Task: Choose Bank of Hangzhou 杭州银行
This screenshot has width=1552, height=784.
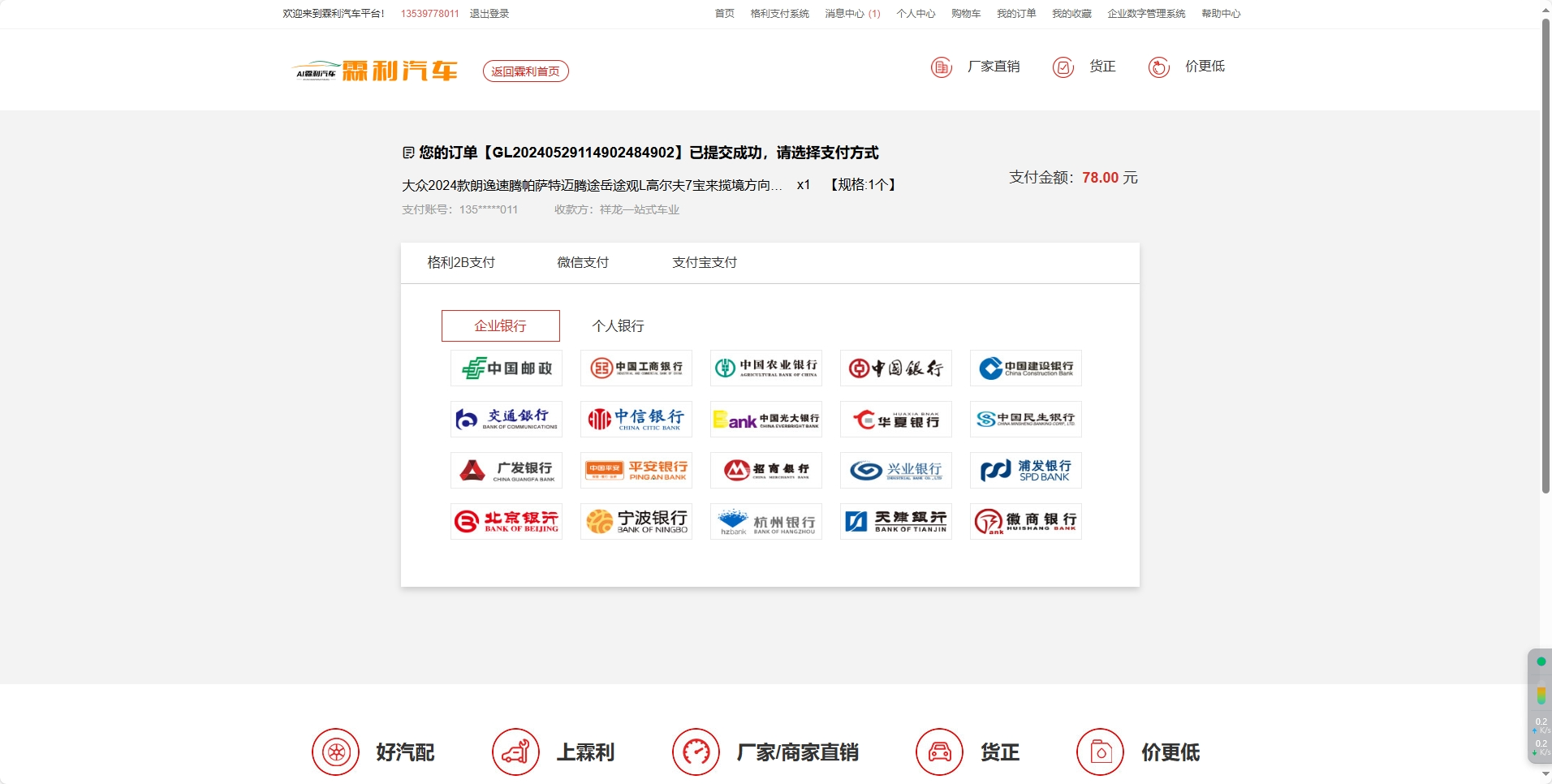Action: coord(766,521)
